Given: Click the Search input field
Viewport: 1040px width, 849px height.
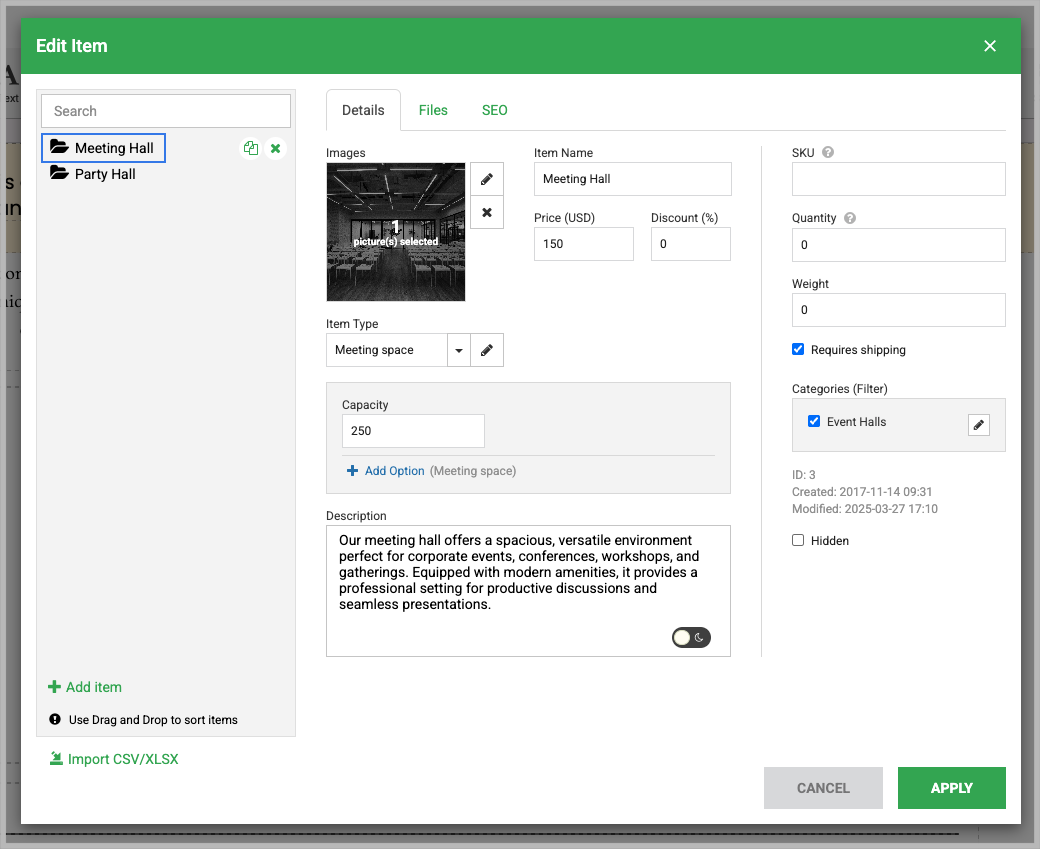Looking at the screenshot, I should point(166,111).
